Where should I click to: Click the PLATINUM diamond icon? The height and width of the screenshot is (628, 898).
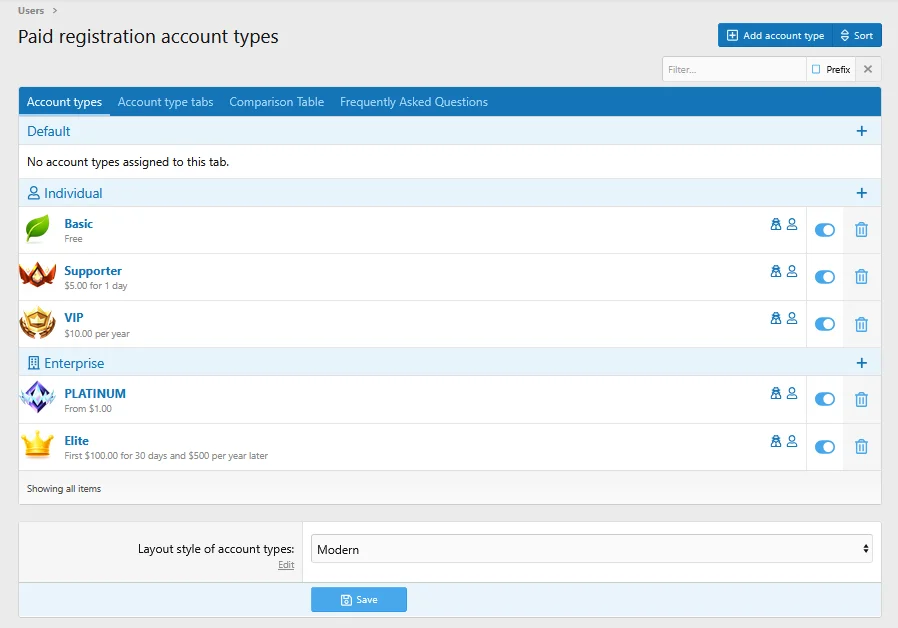tap(38, 397)
